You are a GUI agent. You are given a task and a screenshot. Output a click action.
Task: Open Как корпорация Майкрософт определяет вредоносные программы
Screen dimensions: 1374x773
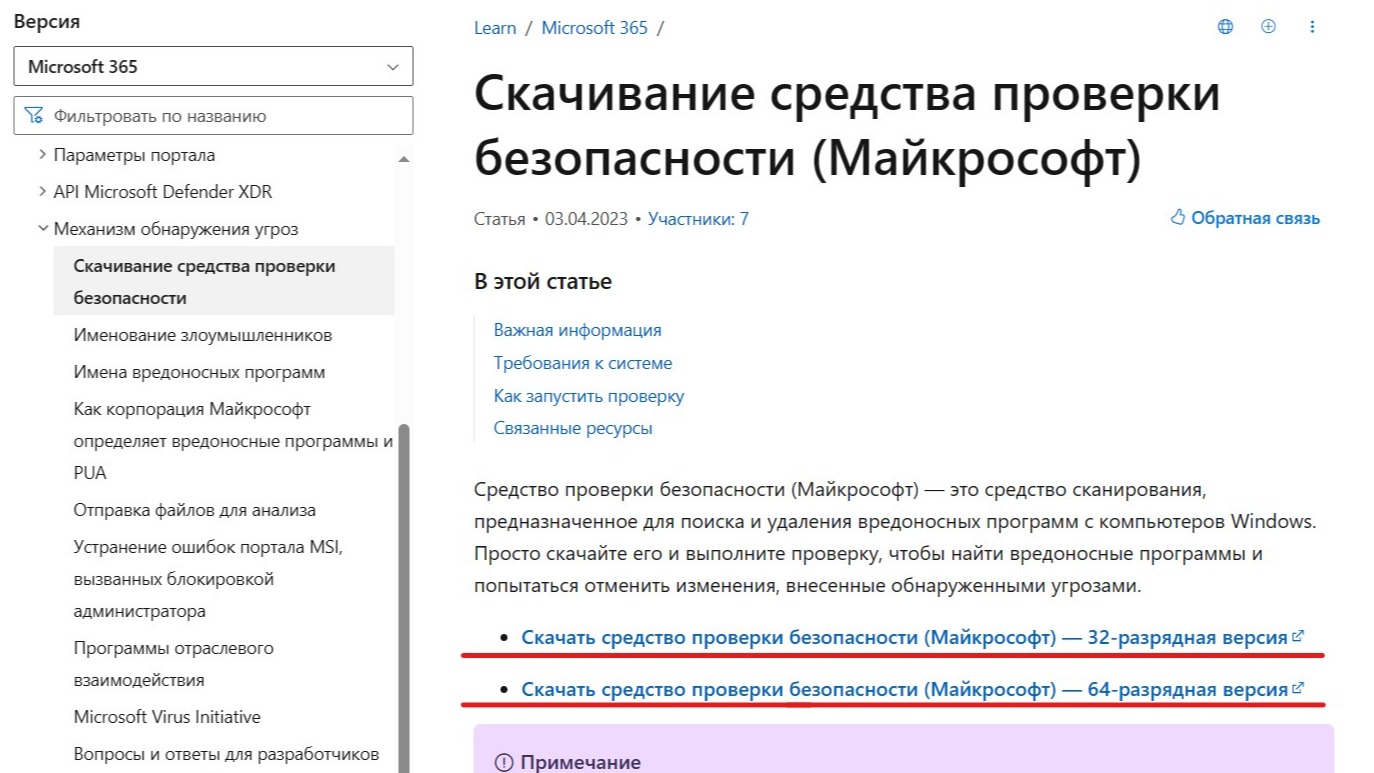[x=233, y=441]
